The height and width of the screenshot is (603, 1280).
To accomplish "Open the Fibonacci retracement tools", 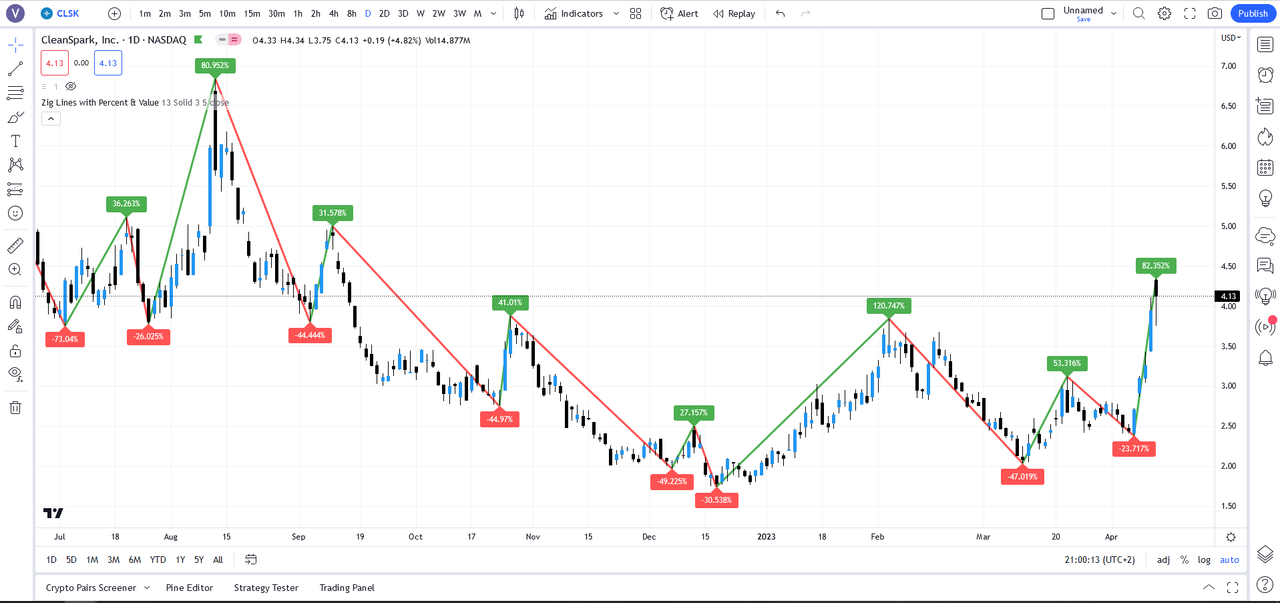I will (x=15, y=93).
